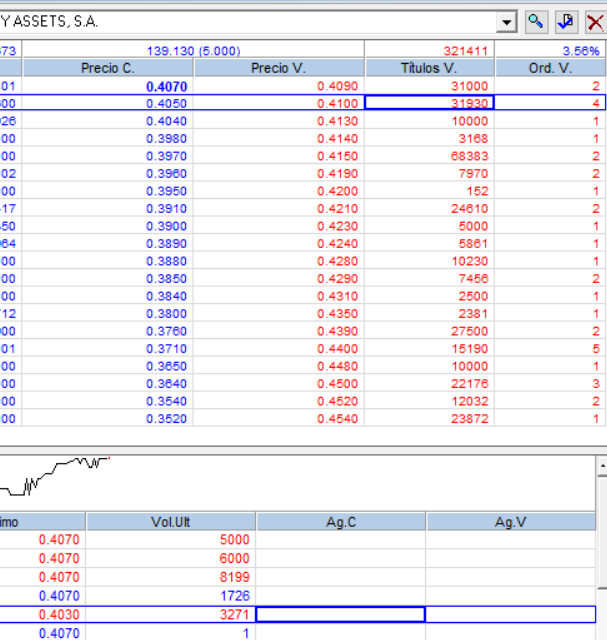Select sell volume 3168

tap(473, 139)
